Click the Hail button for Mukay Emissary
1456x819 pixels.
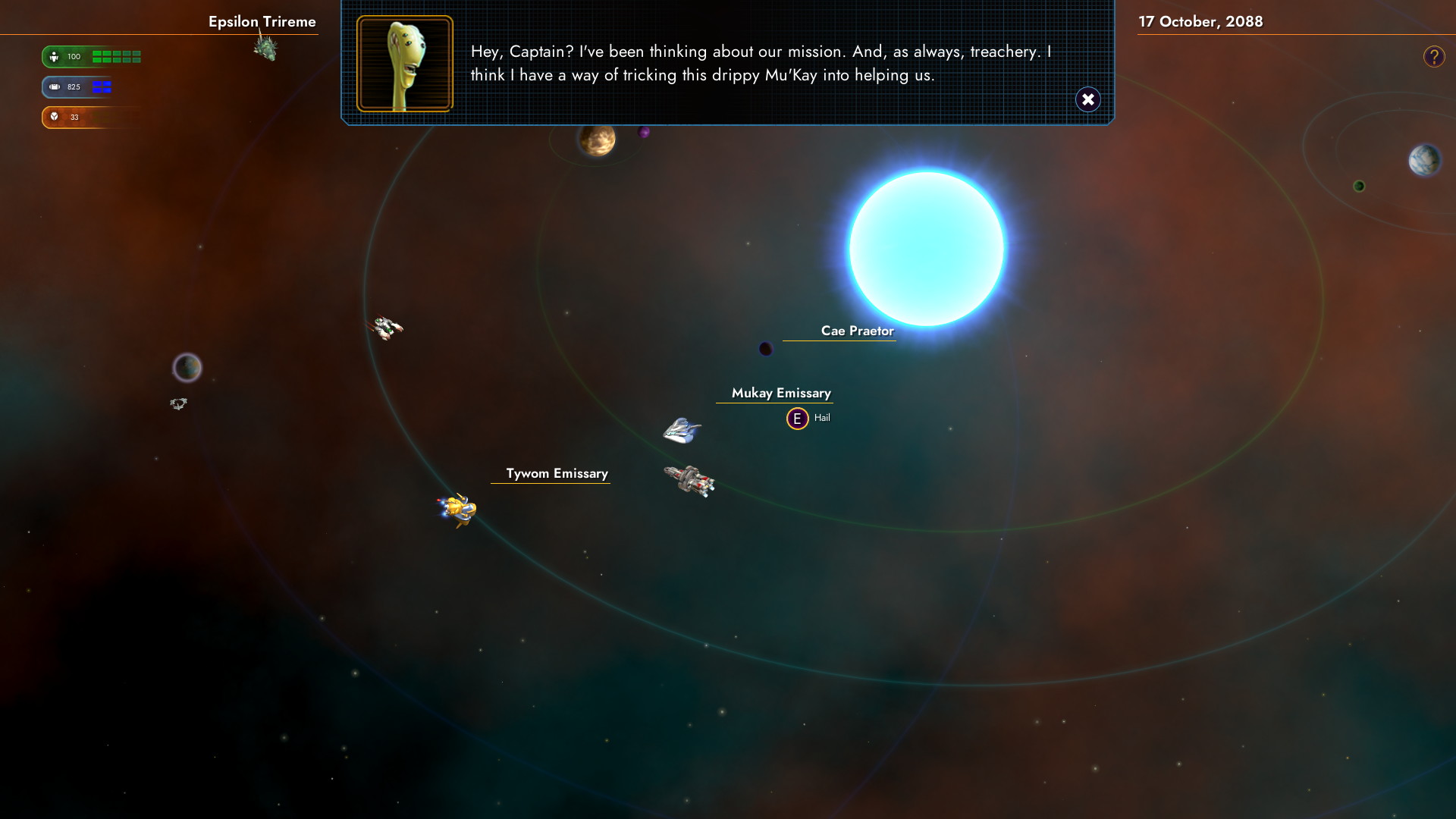tap(797, 418)
